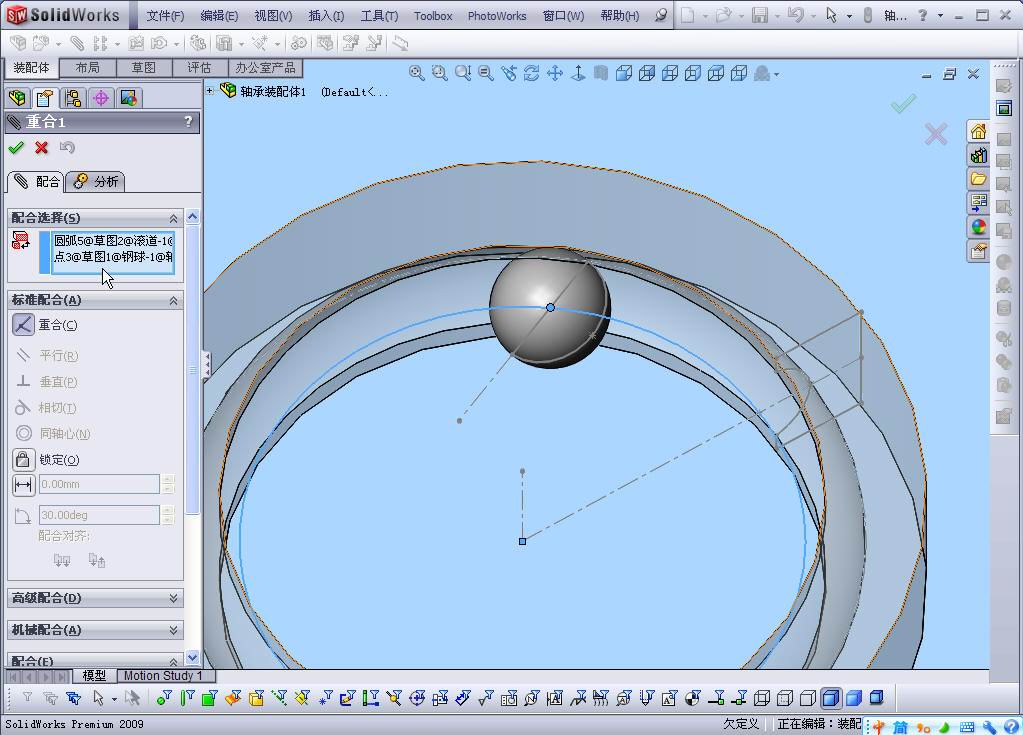Open the 工具(T) menu

[379, 16]
